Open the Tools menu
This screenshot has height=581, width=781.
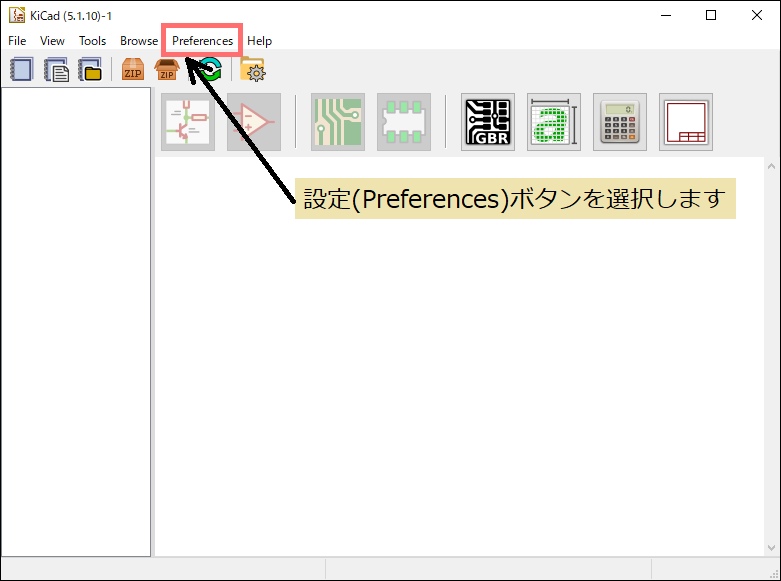click(93, 41)
